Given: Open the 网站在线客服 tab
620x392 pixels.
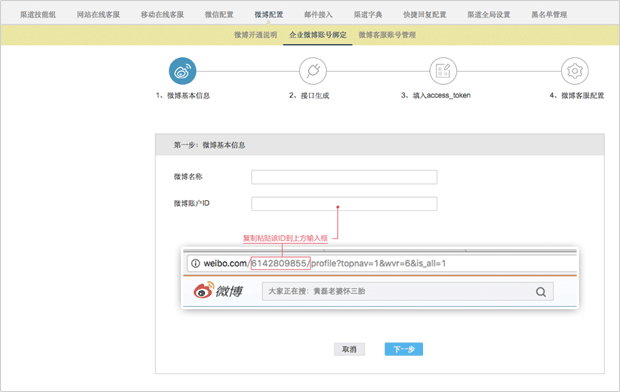Looking at the screenshot, I should pos(98,15).
